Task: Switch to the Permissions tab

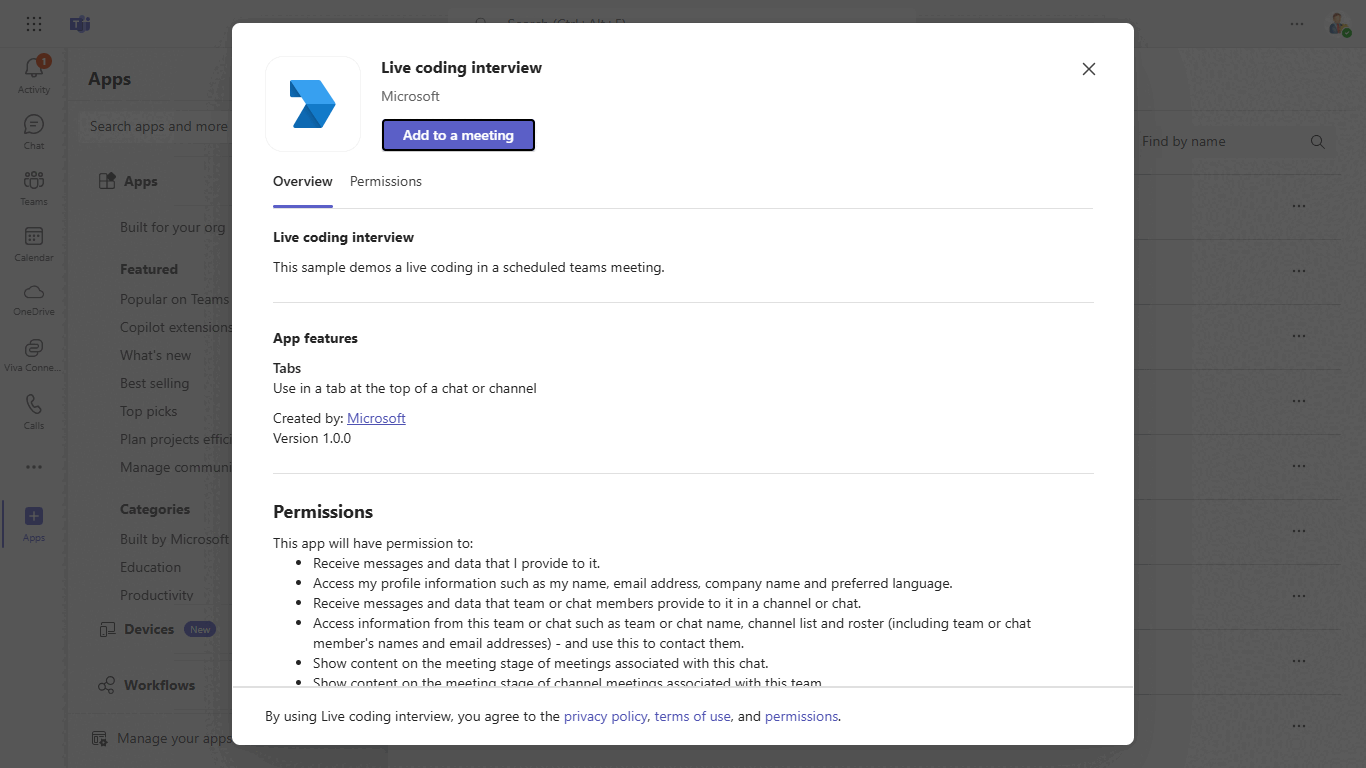Action: tap(385, 181)
